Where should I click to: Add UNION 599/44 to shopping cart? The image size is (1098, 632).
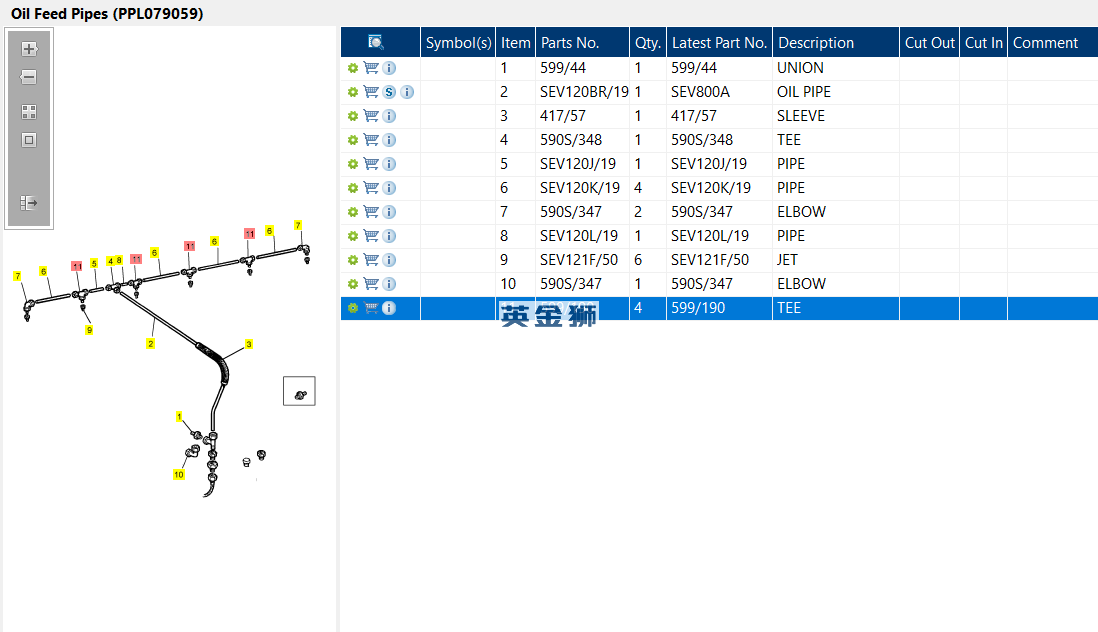point(371,68)
